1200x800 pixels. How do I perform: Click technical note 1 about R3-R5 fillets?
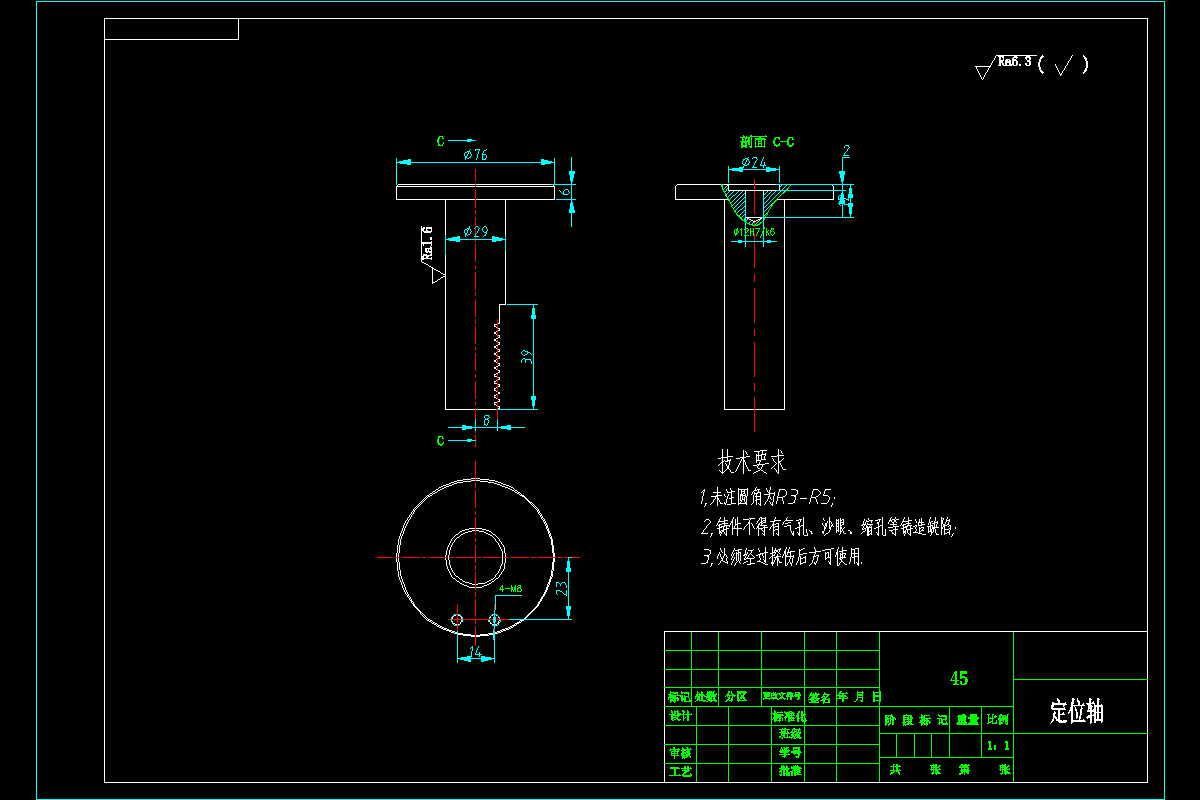pyautogui.click(x=768, y=497)
